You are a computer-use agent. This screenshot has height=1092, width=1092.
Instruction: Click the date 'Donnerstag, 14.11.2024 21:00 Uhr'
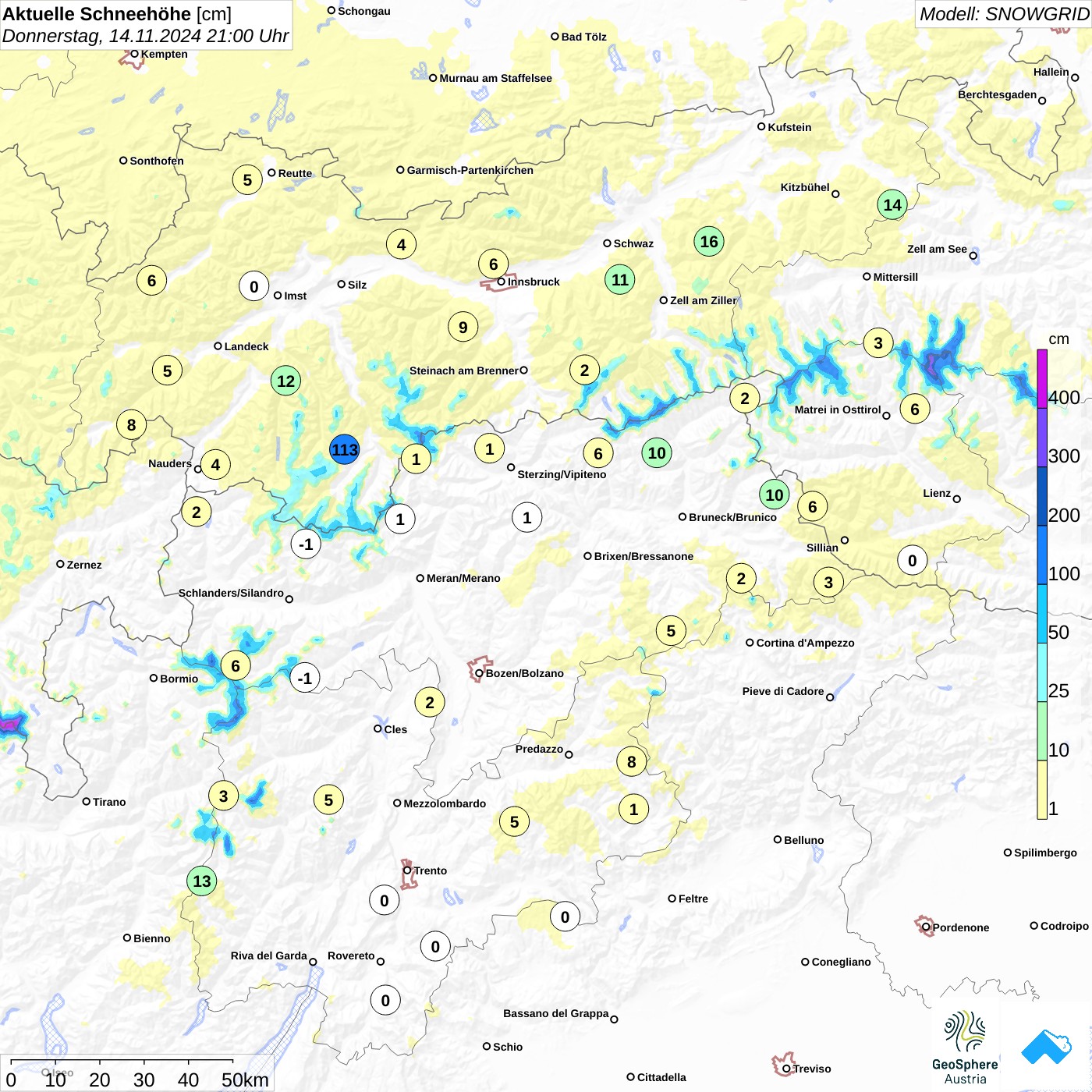pyautogui.click(x=145, y=36)
